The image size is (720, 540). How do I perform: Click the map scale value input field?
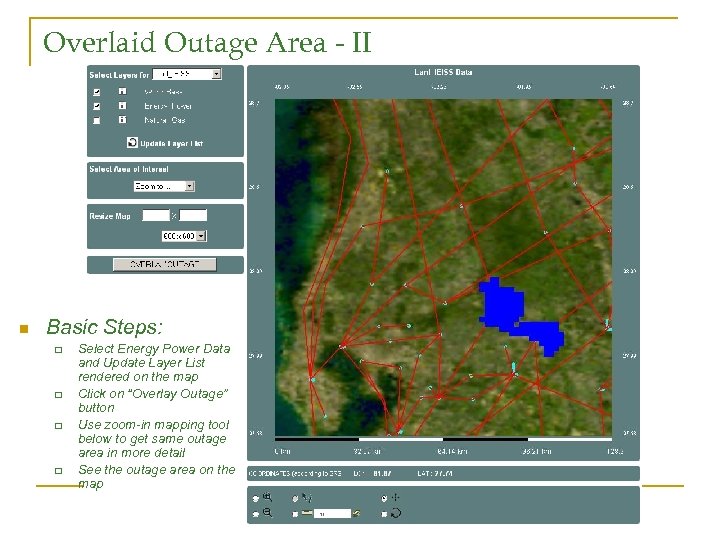point(332,514)
